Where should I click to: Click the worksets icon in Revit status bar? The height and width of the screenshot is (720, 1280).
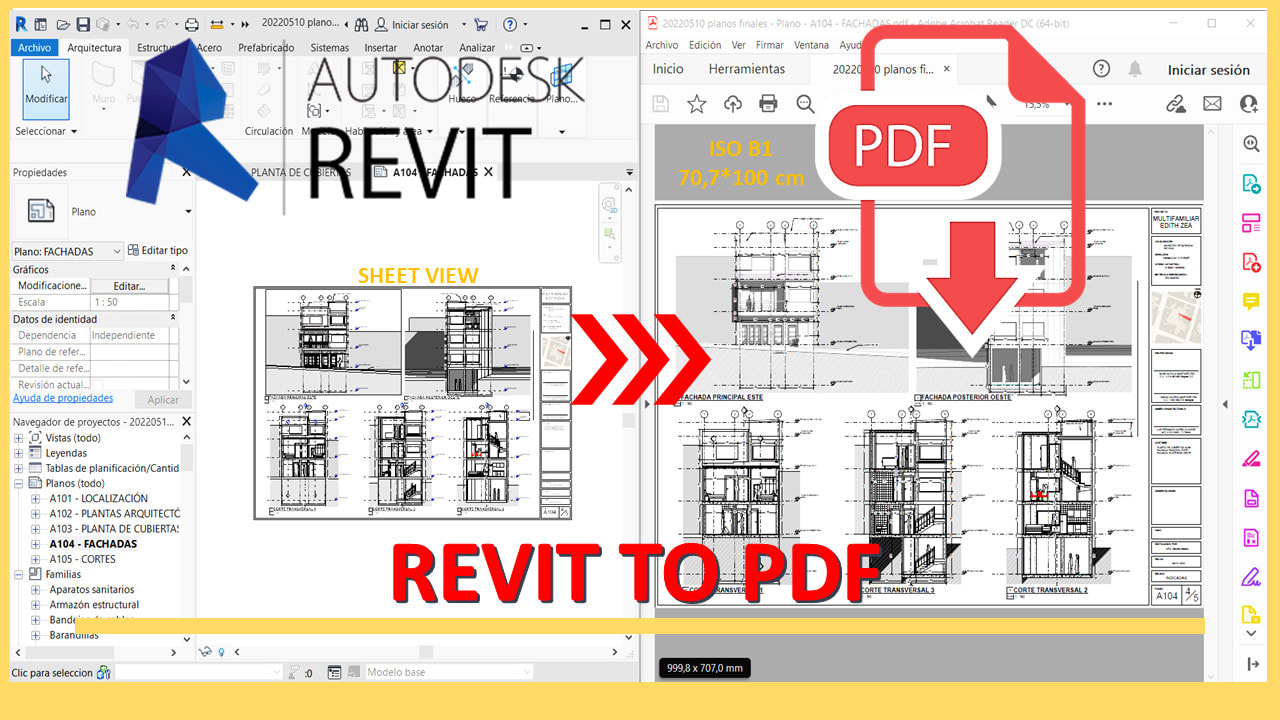coord(102,673)
